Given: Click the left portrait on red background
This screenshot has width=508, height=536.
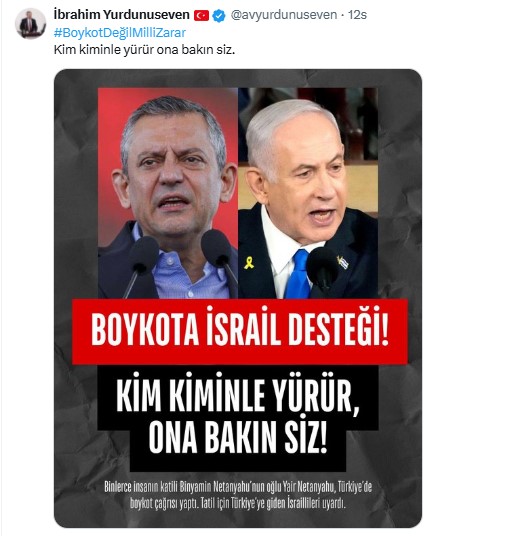Looking at the screenshot, I should (168, 193).
